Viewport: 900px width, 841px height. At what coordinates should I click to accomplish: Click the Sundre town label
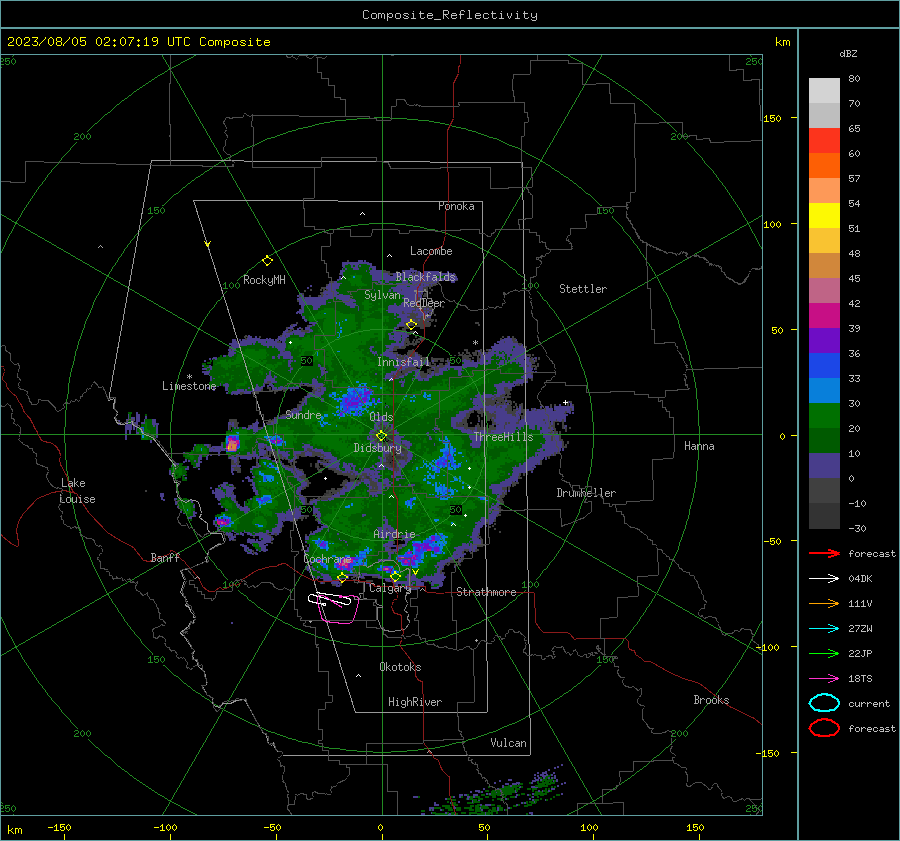pos(303,414)
